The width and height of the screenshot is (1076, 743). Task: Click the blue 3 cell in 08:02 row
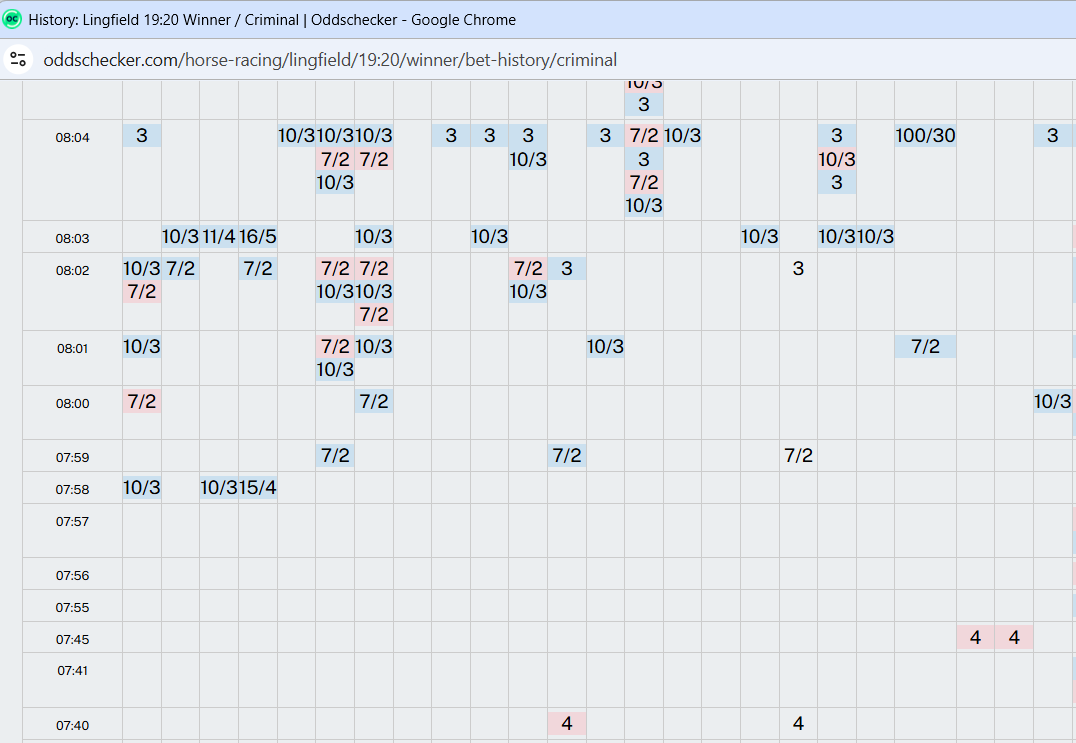567,268
